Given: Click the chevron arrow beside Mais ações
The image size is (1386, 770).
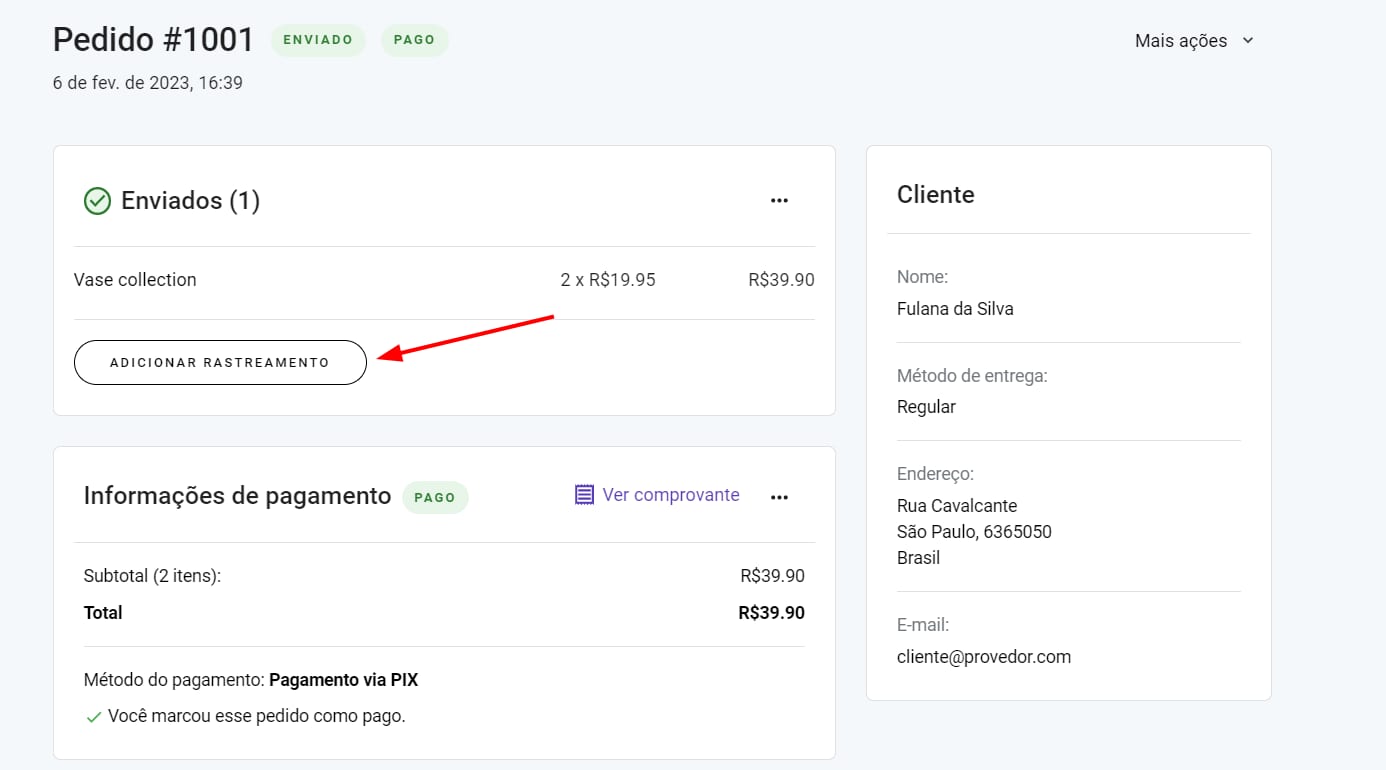Looking at the screenshot, I should pyautogui.click(x=1247, y=41).
